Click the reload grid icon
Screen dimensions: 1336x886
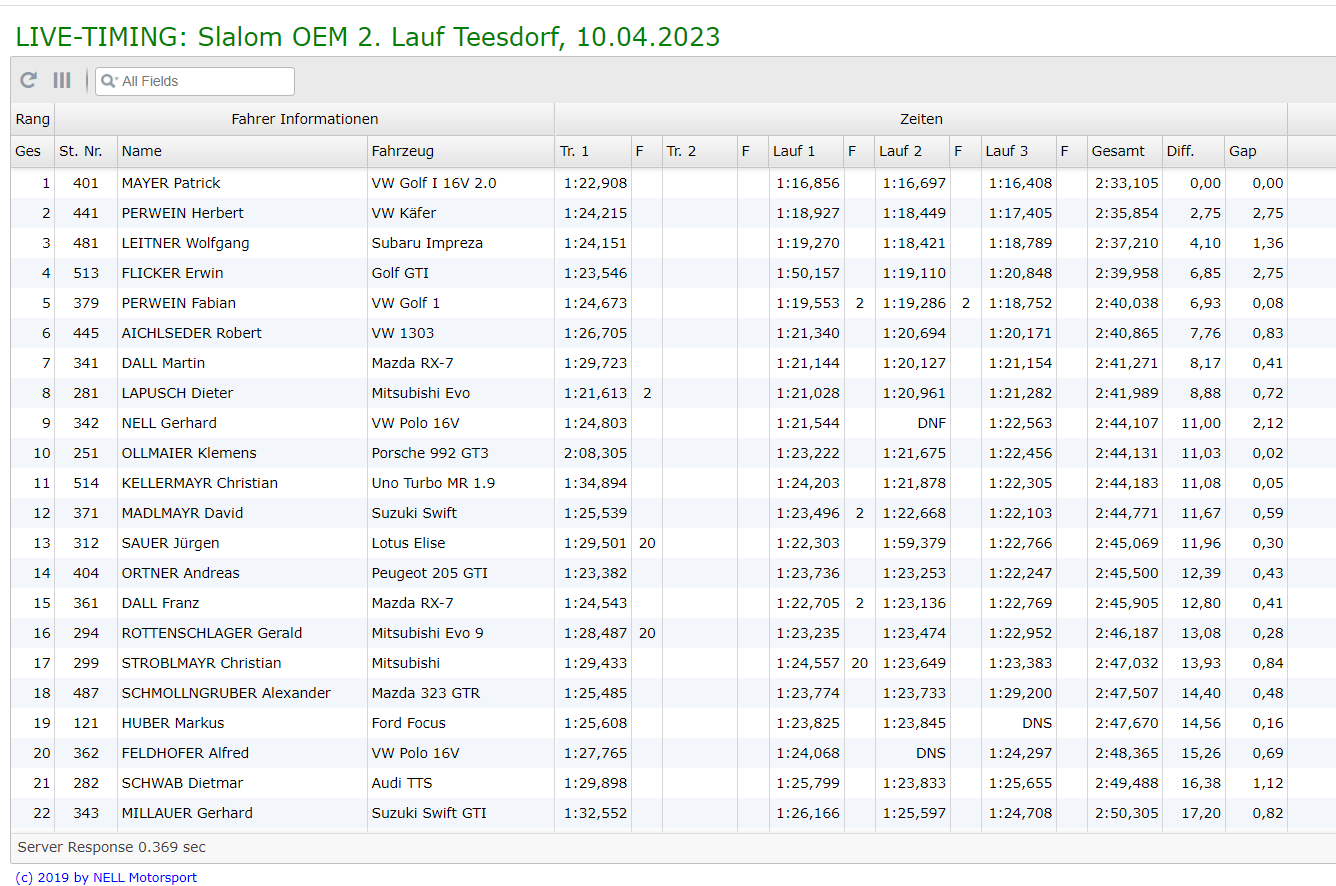click(x=29, y=81)
